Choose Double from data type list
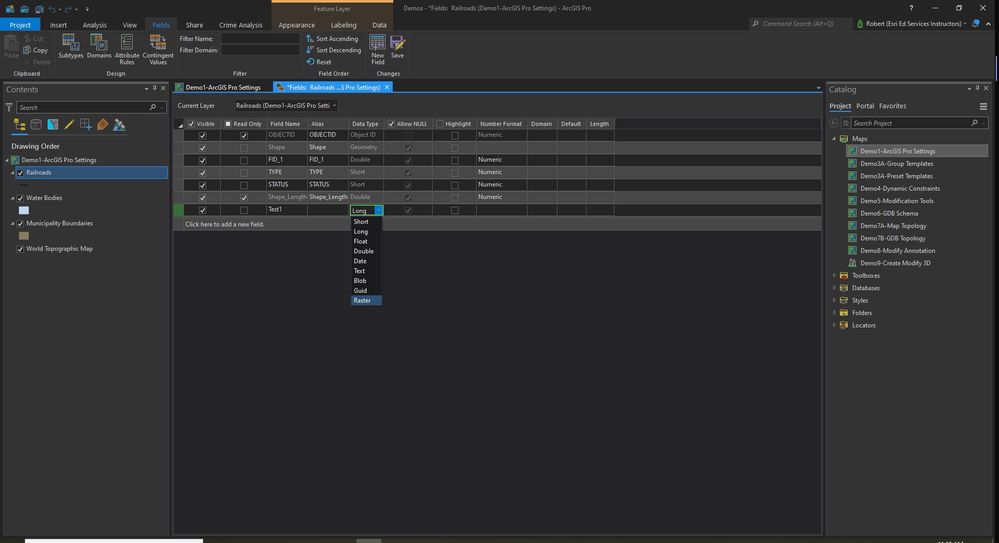The image size is (999, 543). pos(366,251)
